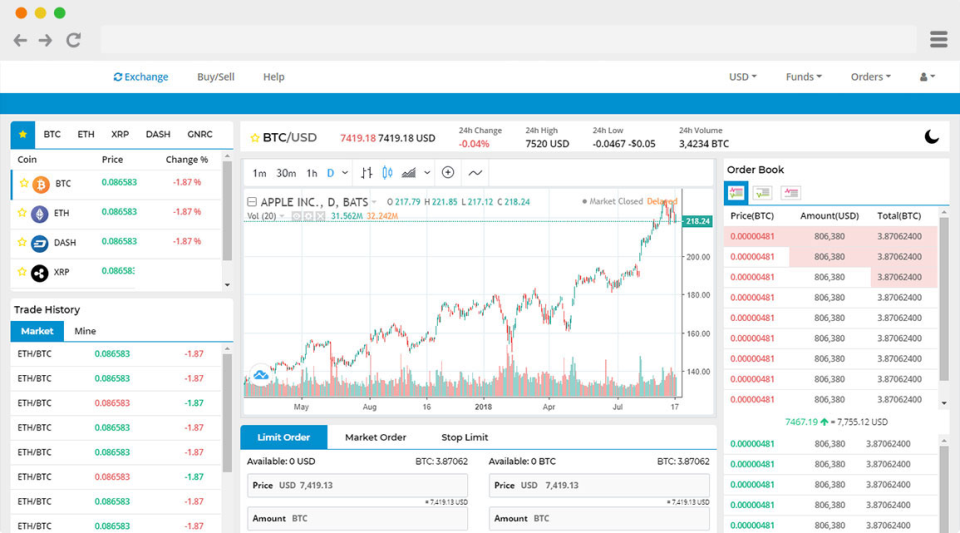Viewport: 960px width, 533px height.
Task: Expand the timeframe dropdown arrow next to D
Action: (x=345, y=173)
